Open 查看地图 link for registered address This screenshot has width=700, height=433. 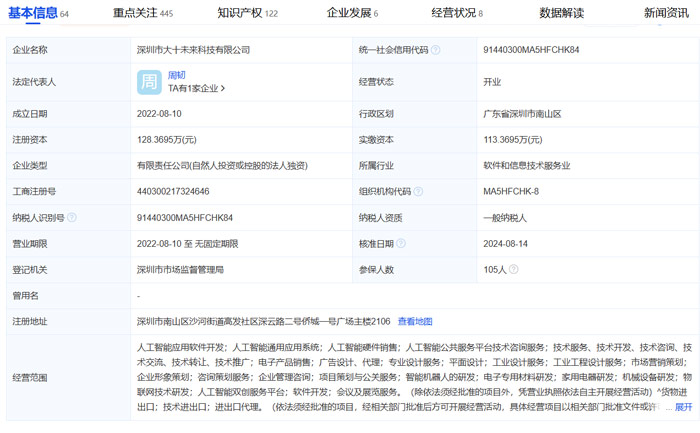coord(415,321)
